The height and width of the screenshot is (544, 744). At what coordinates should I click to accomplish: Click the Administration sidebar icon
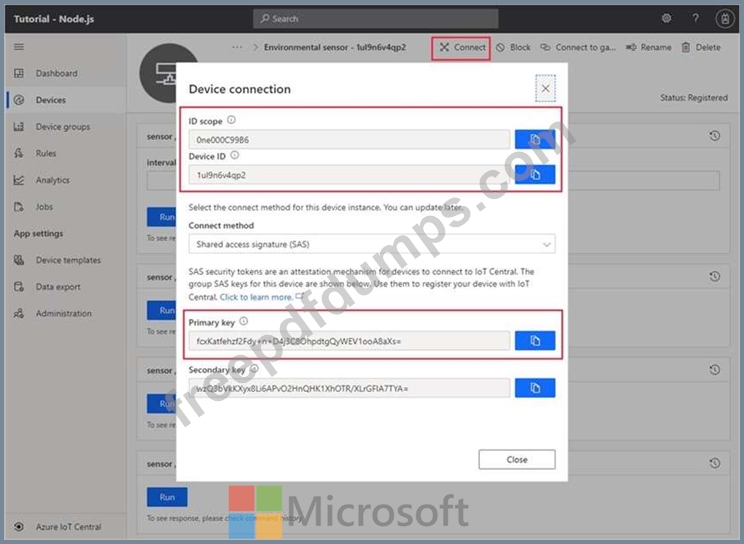(19, 313)
